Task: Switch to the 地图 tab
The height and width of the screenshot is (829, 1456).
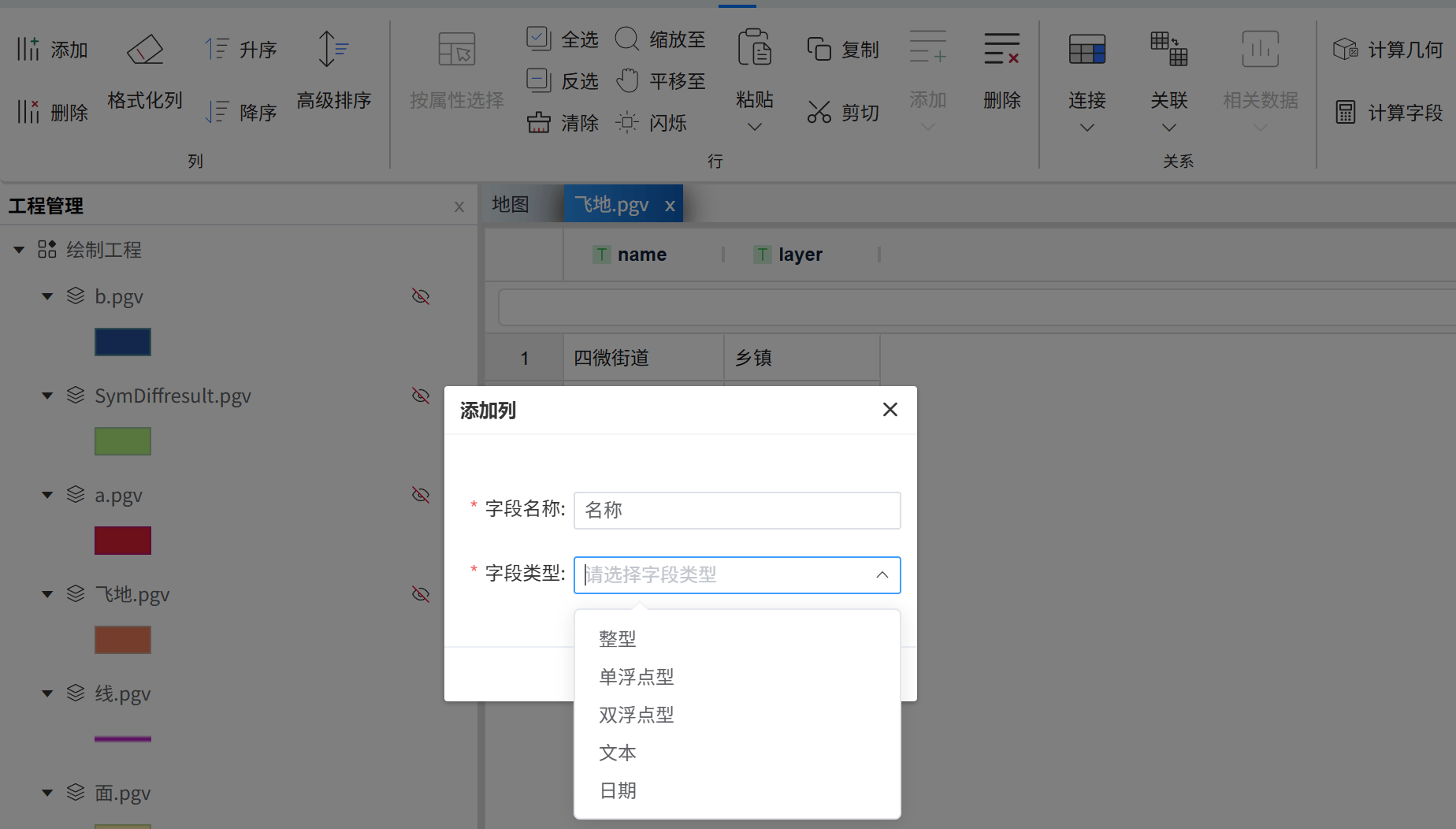Action: (x=510, y=203)
